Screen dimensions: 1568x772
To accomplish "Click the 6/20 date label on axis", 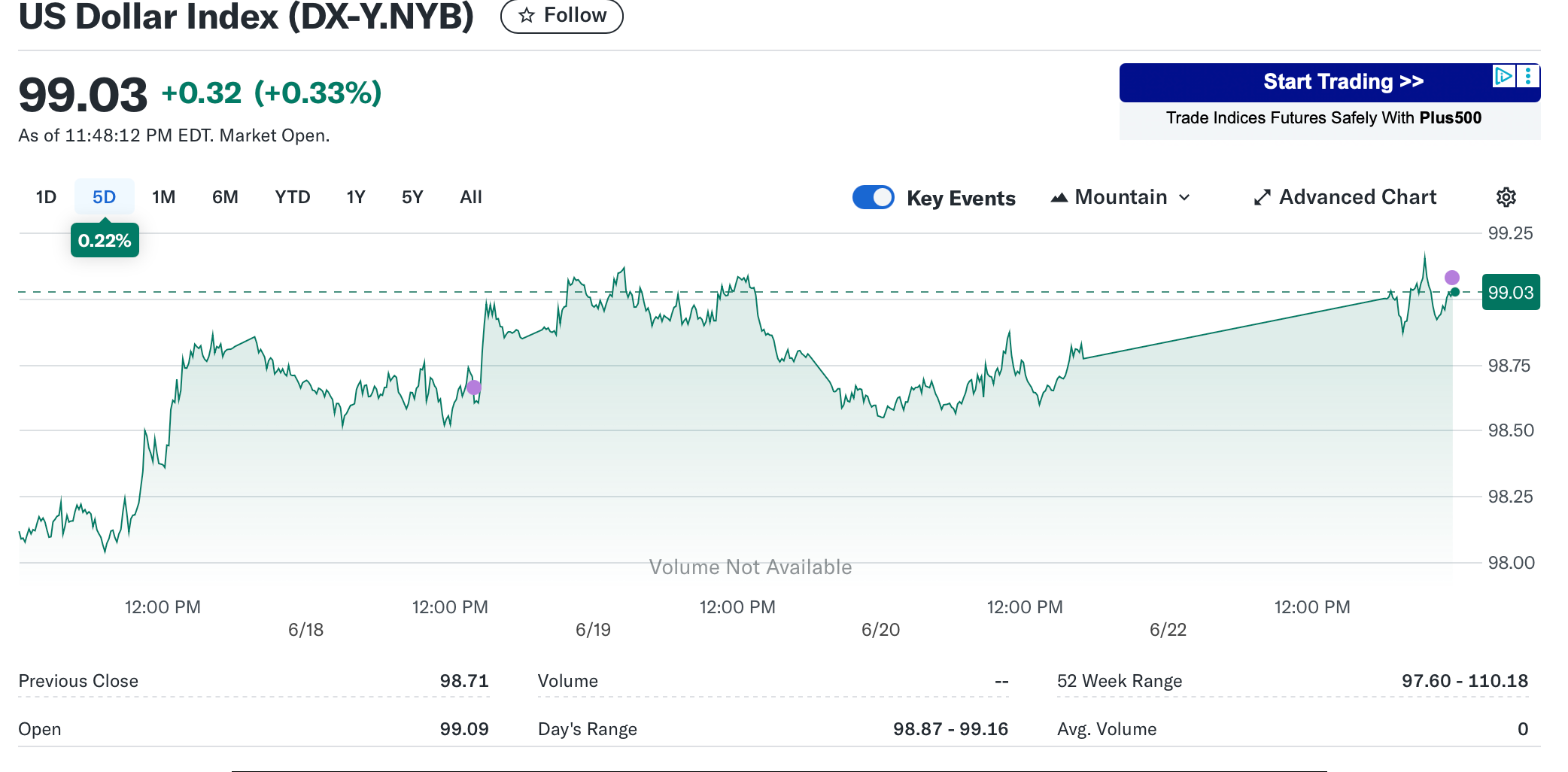I will coord(880,630).
